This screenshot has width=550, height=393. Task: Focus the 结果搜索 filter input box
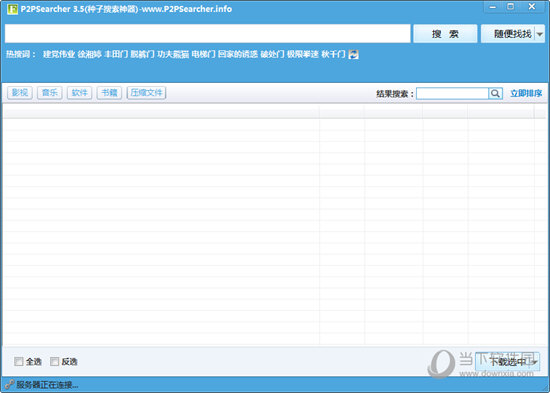click(452, 93)
